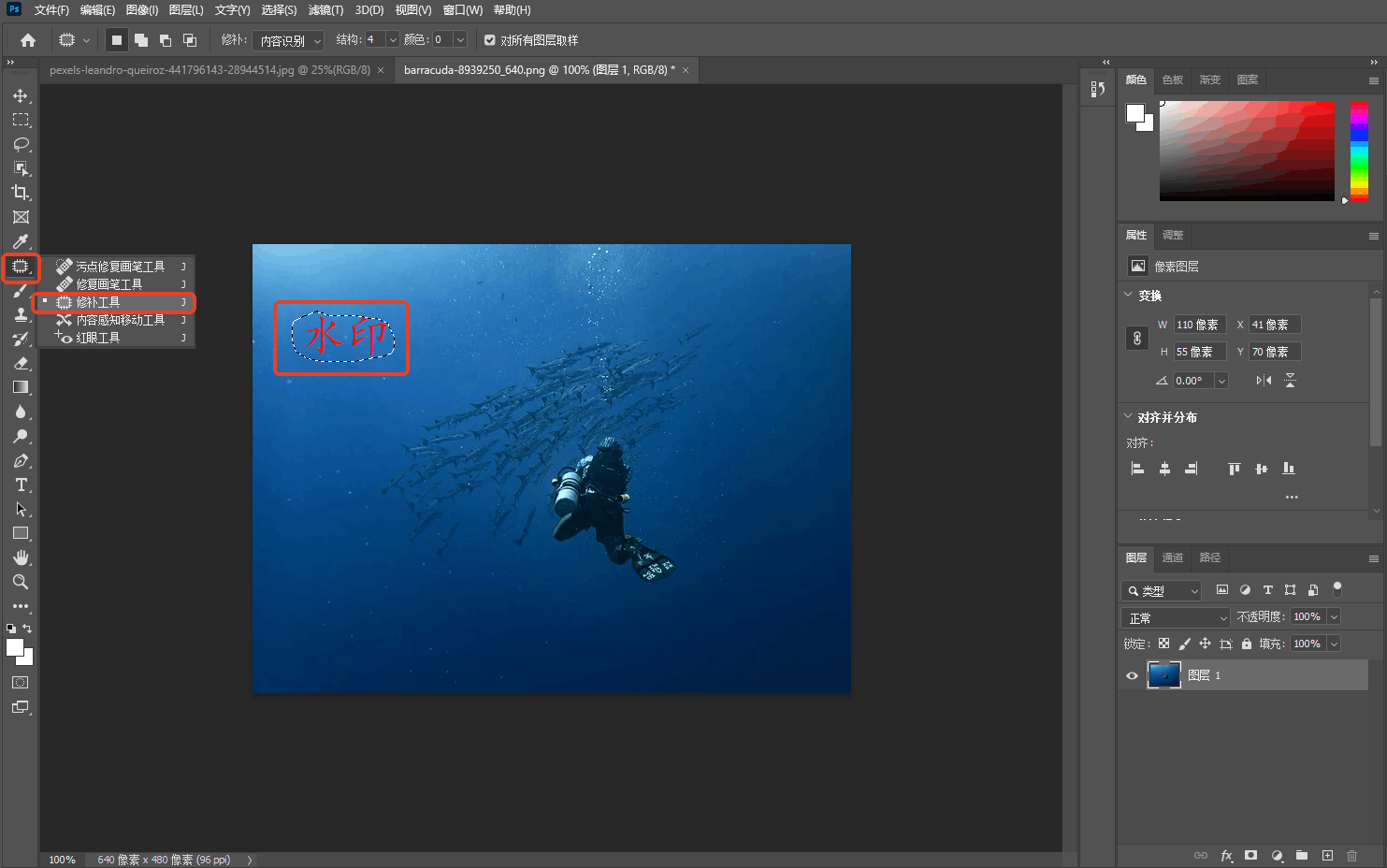1387x868 pixels.
Task: Click the more options ellipsis under alignment
Action: 1292,497
